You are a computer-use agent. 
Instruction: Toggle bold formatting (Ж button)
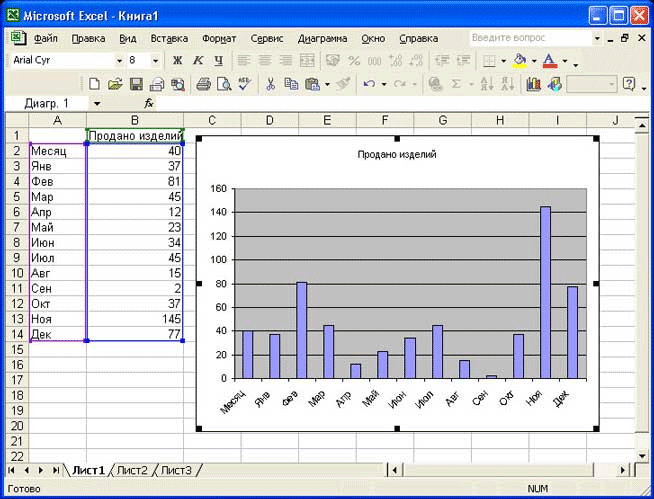tap(178, 61)
